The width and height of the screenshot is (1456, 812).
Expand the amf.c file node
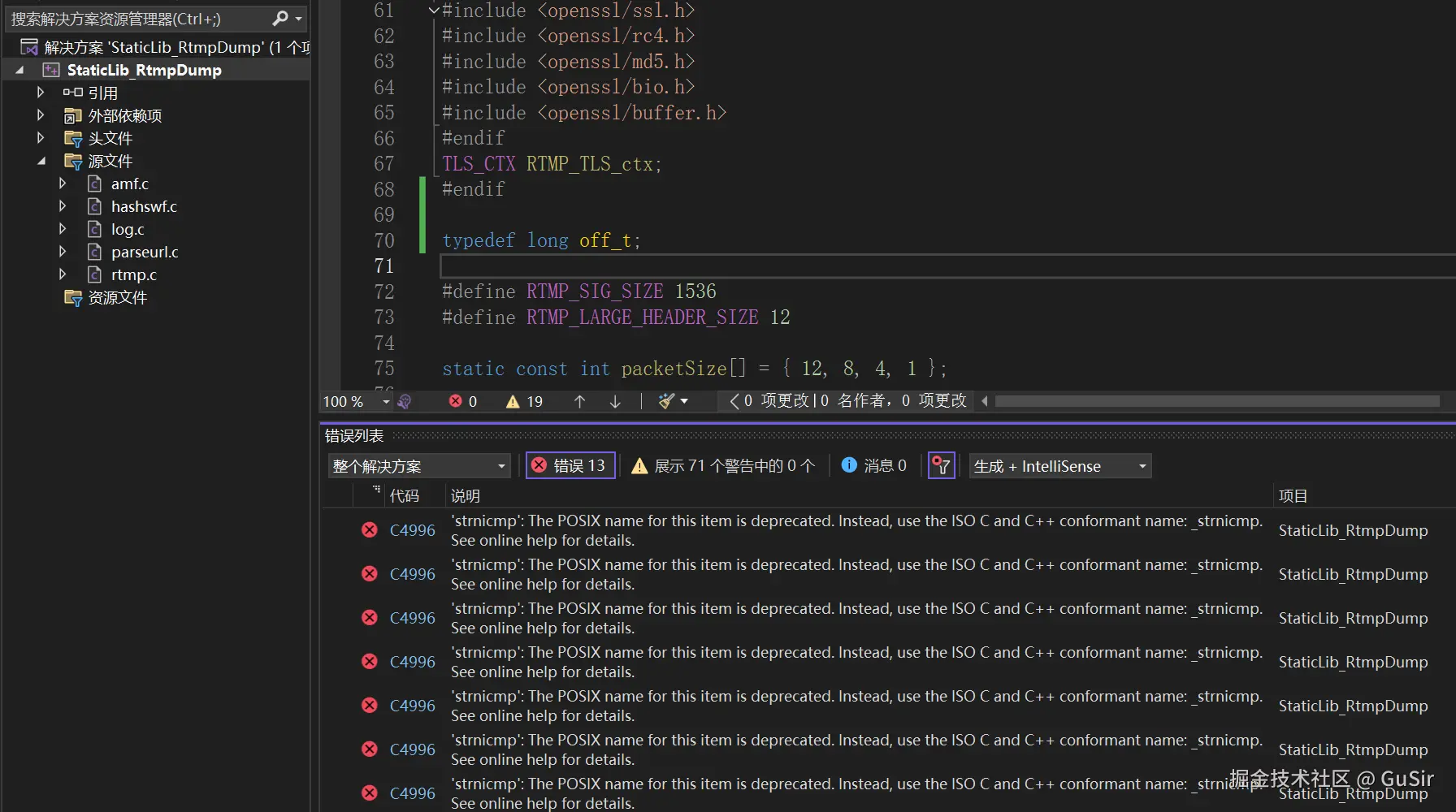click(x=63, y=184)
